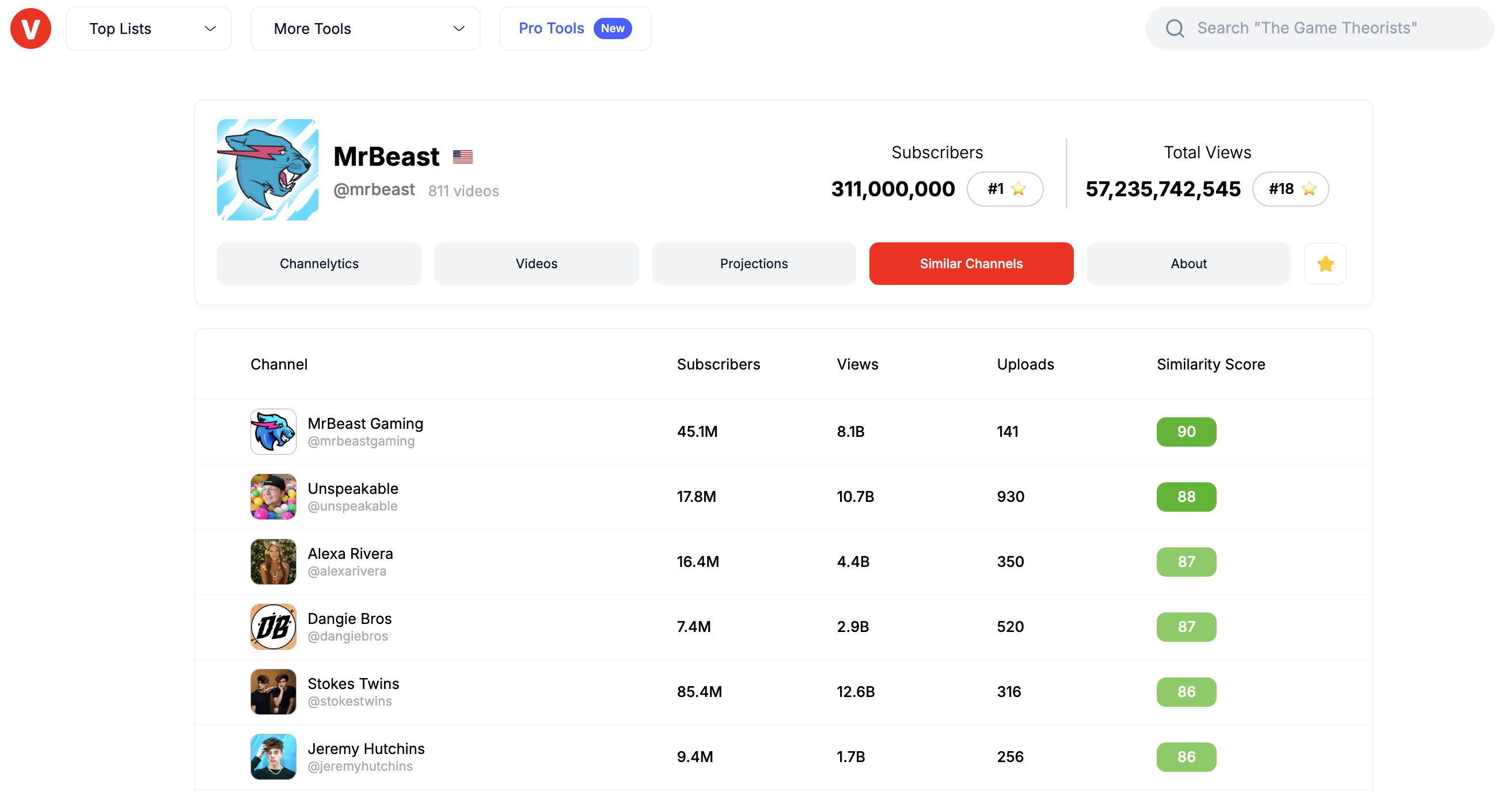Click the MrBeast Gaming avatar
The width and height of the screenshot is (1512, 792).
tap(273, 431)
